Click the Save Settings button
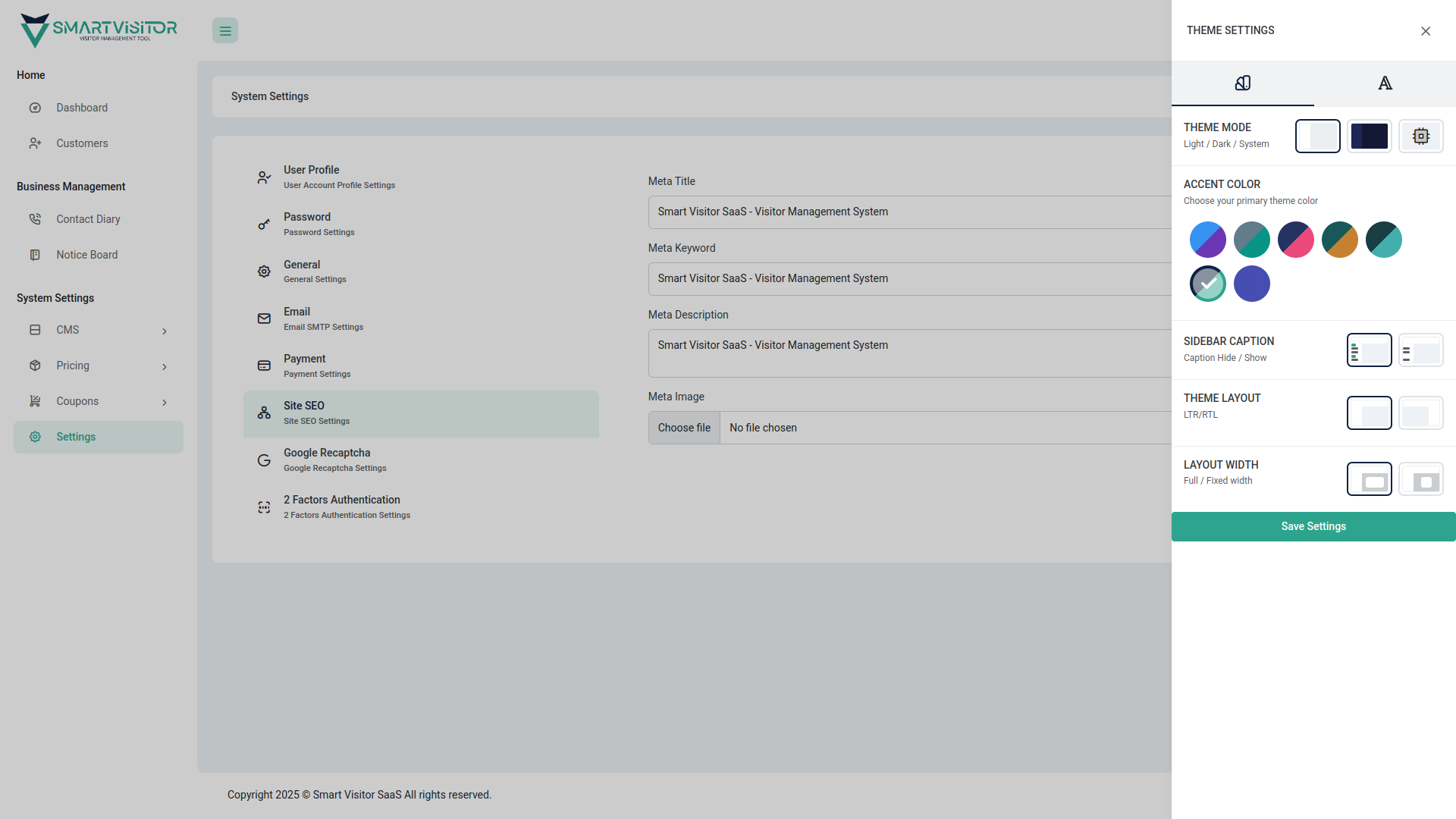Screen dimensions: 1456x819 [1313, 526]
